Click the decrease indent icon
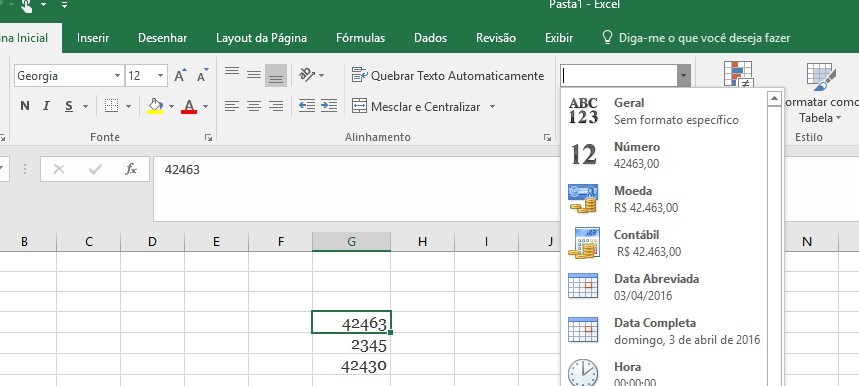This screenshot has width=859, height=386. [x=307, y=106]
